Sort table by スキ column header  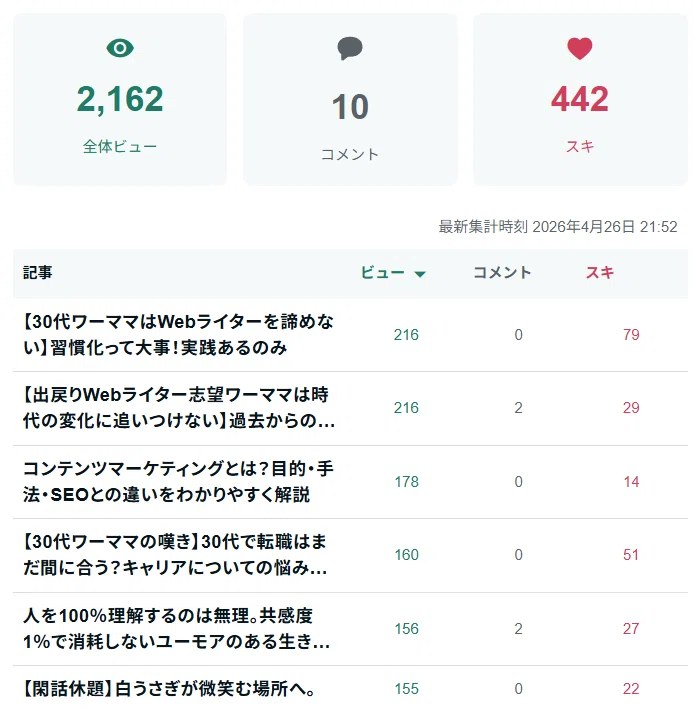[x=600, y=273]
